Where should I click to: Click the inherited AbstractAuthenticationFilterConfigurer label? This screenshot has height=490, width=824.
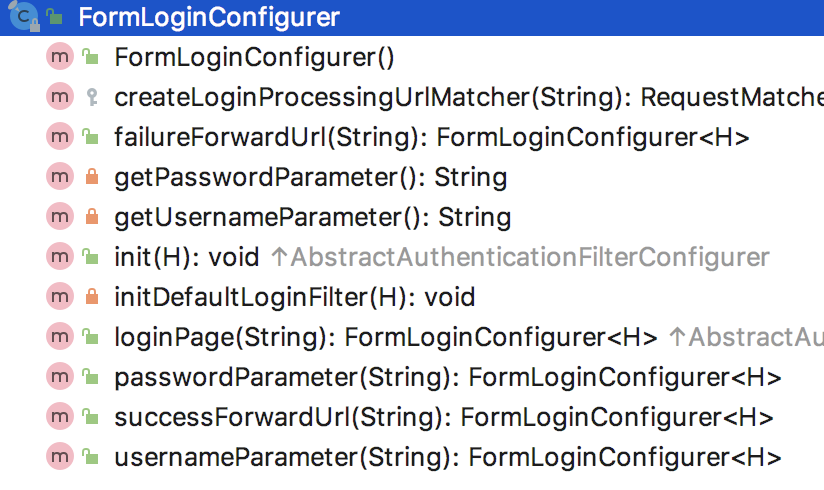[x=520, y=257]
